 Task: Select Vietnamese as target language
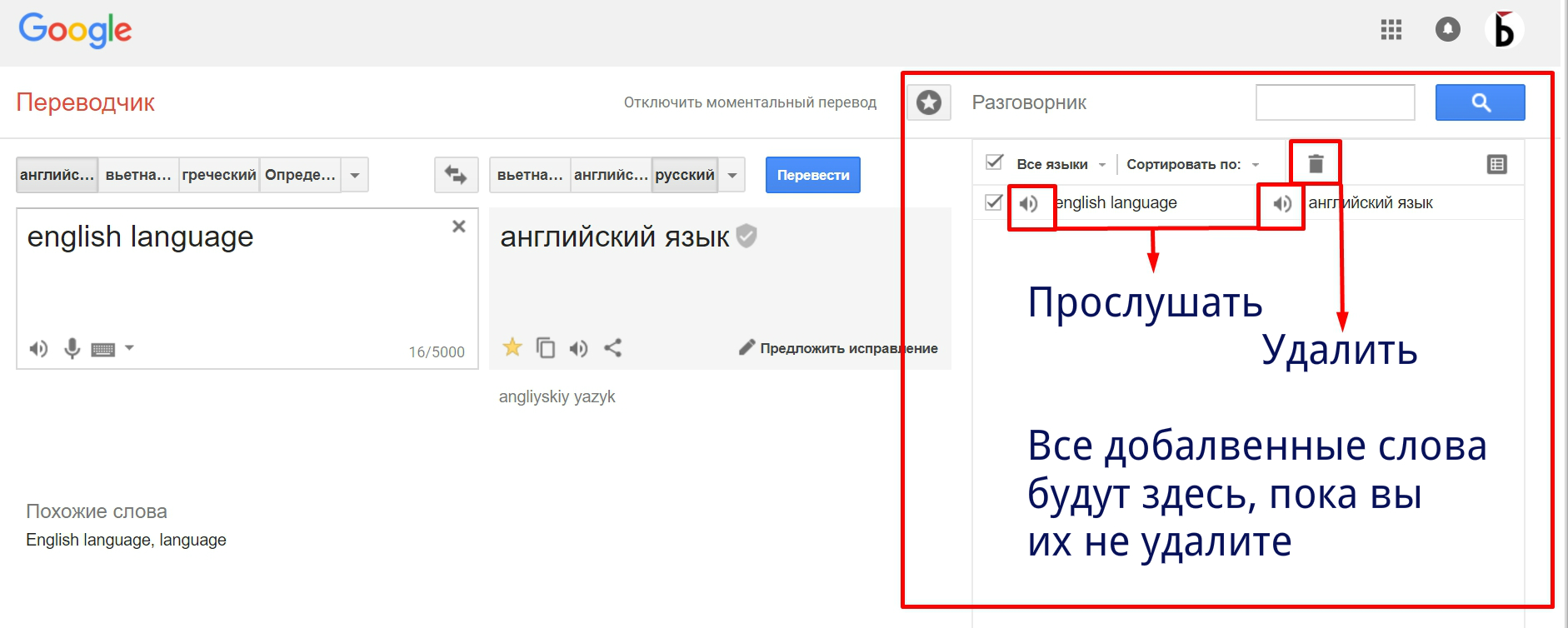click(530, 175)
